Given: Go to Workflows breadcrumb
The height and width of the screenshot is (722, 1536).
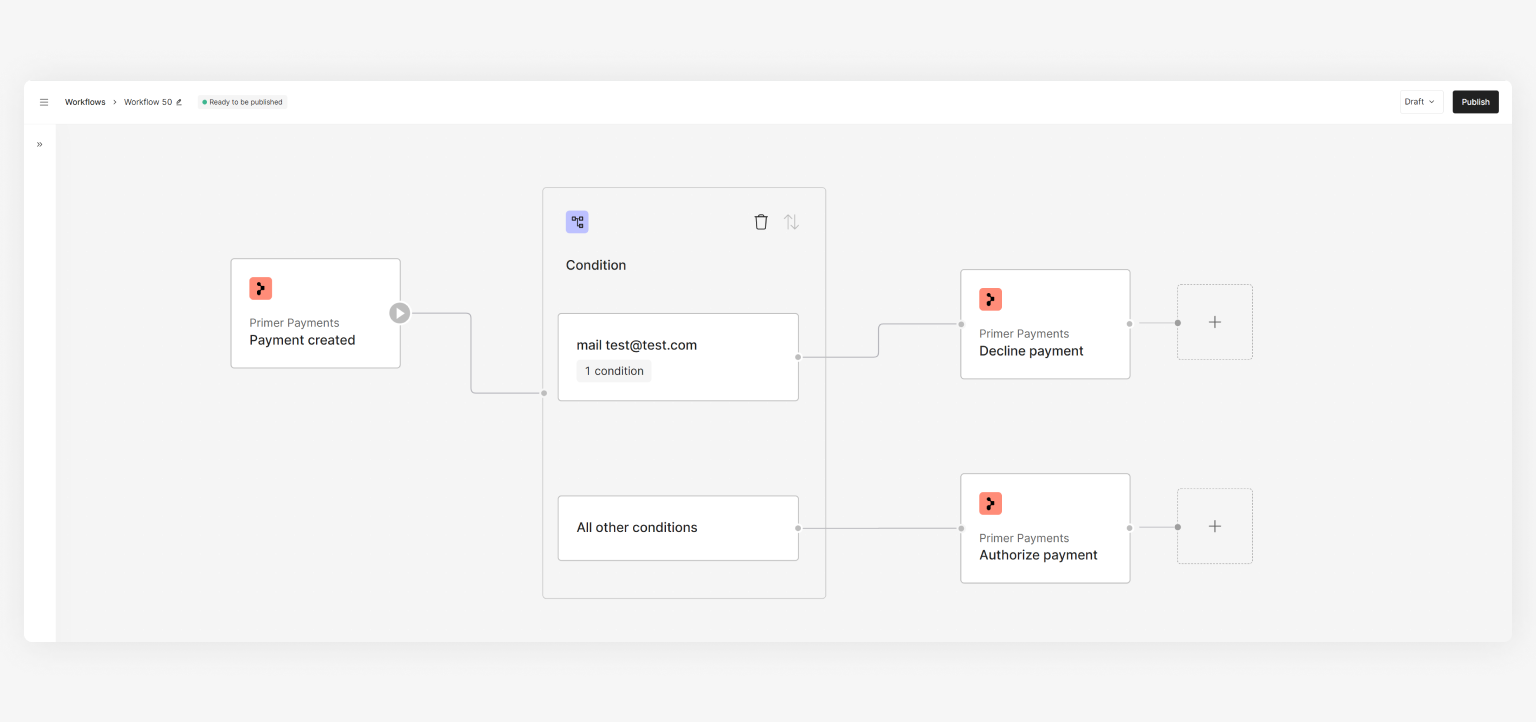Looking at the screenshot, I should point(85,102).
